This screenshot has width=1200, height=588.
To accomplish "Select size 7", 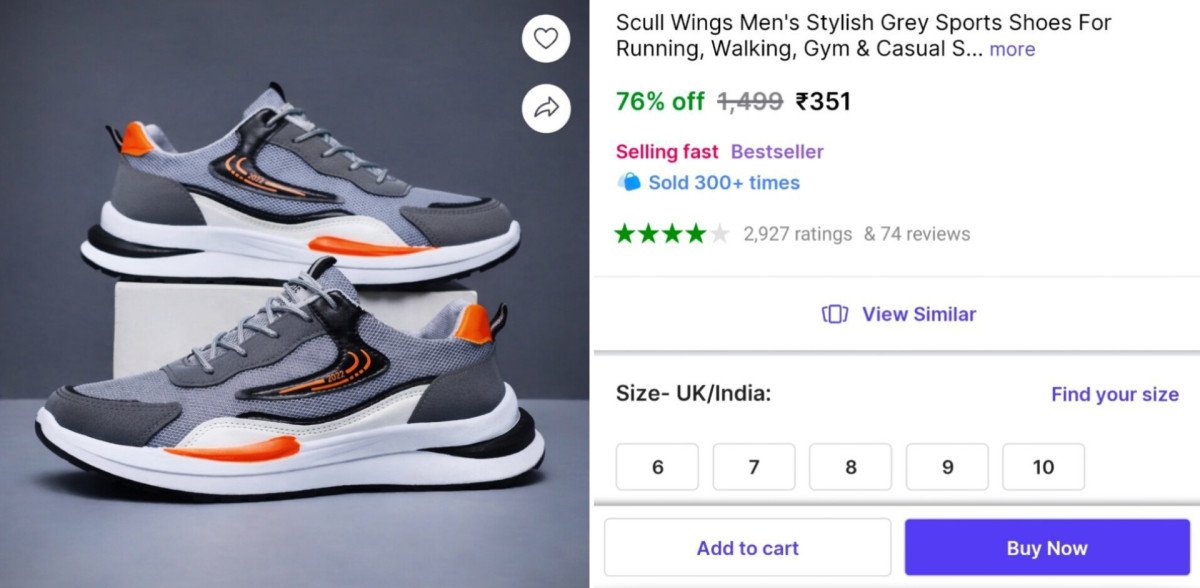I will point(754,467).
